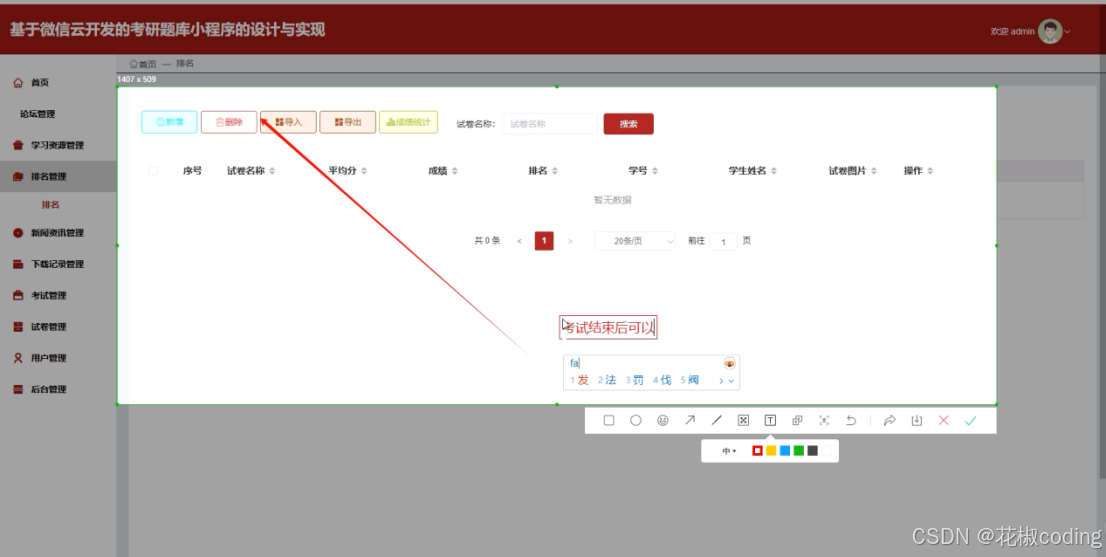
Task: Expand 新闻资讯管理 sidebar menu
Action: [58, 233]
